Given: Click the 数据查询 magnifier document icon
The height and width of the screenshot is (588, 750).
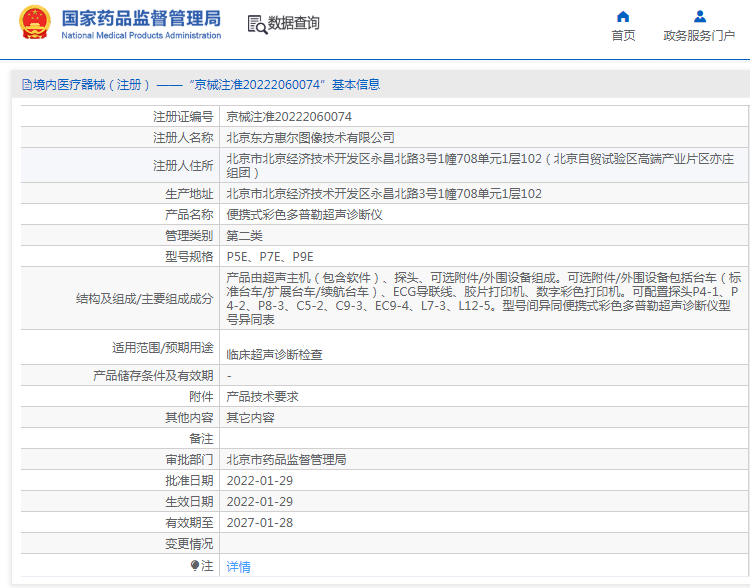Looking at the screenshot, I should 256,24.
